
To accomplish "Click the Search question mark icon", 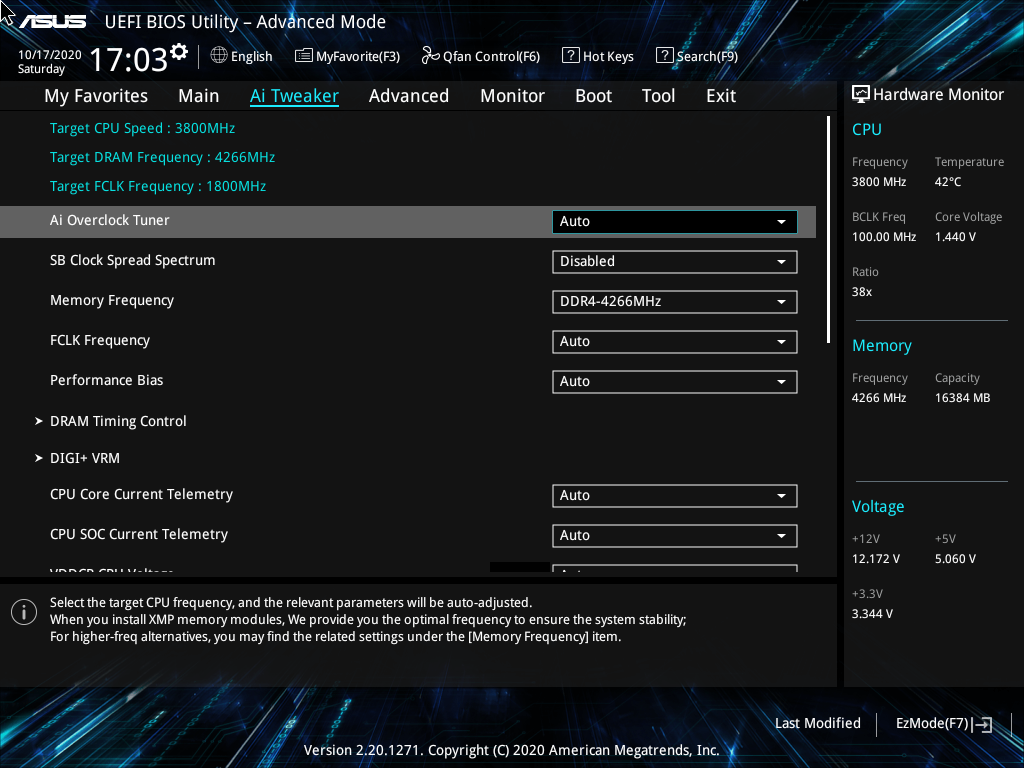I will (664, 56).
